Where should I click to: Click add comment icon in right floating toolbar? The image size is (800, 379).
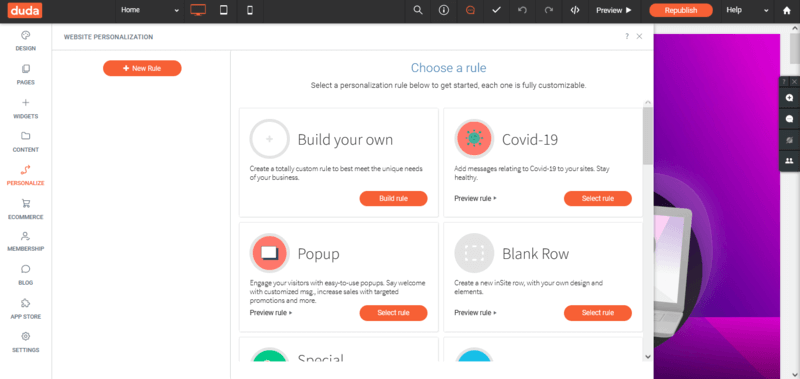tap(789, 98)
